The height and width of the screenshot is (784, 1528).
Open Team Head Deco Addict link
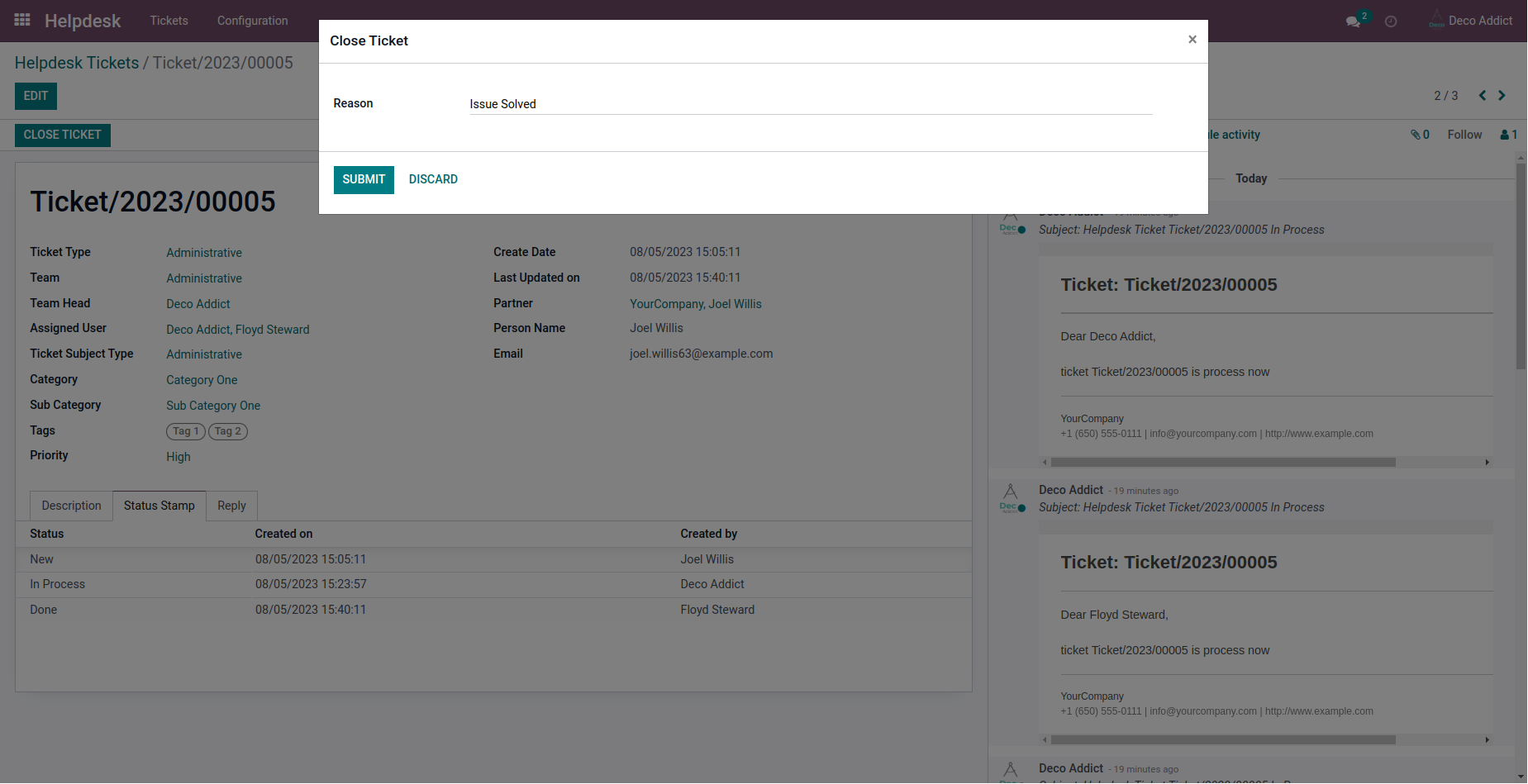click(198, 304)
